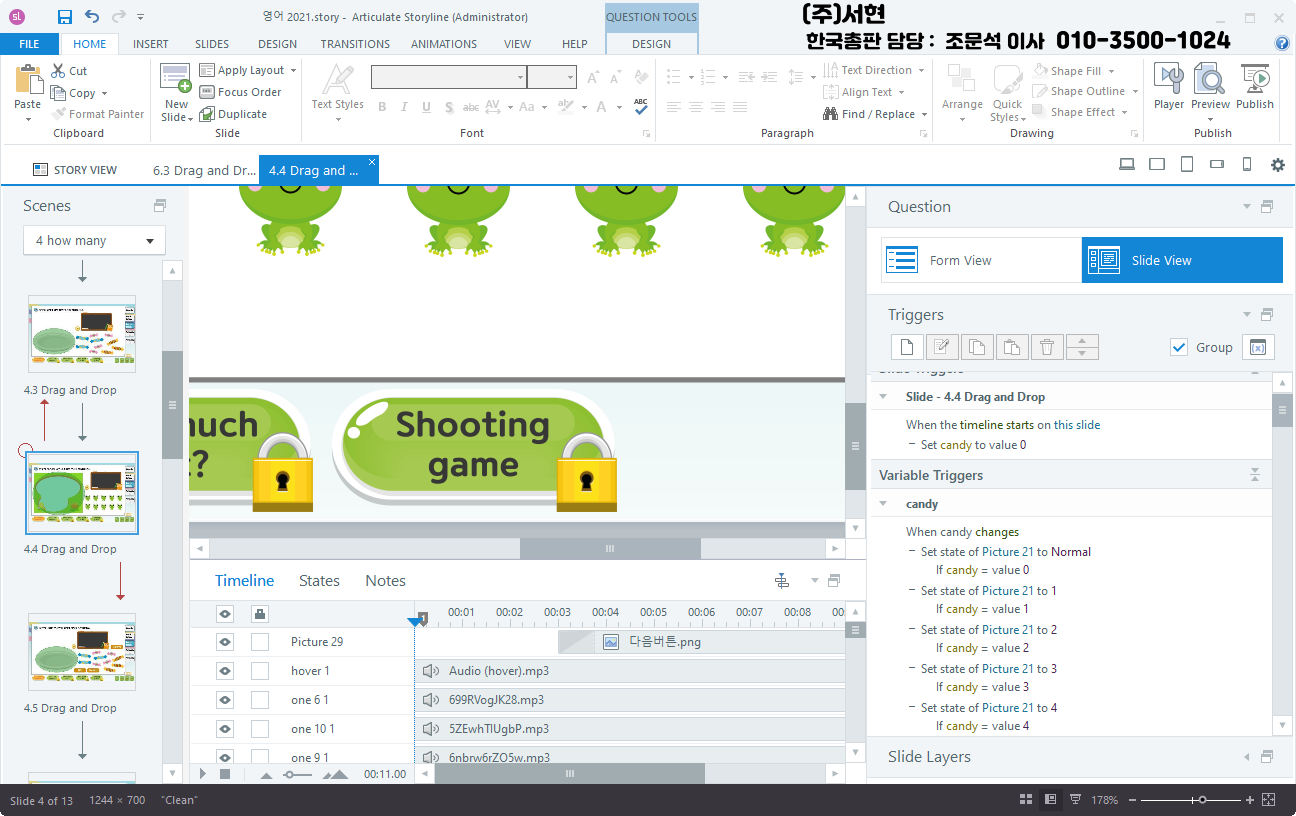Viewport: 1296px width, 816px height.
Task: Click the timeline playhead marker
Action: 415,622
